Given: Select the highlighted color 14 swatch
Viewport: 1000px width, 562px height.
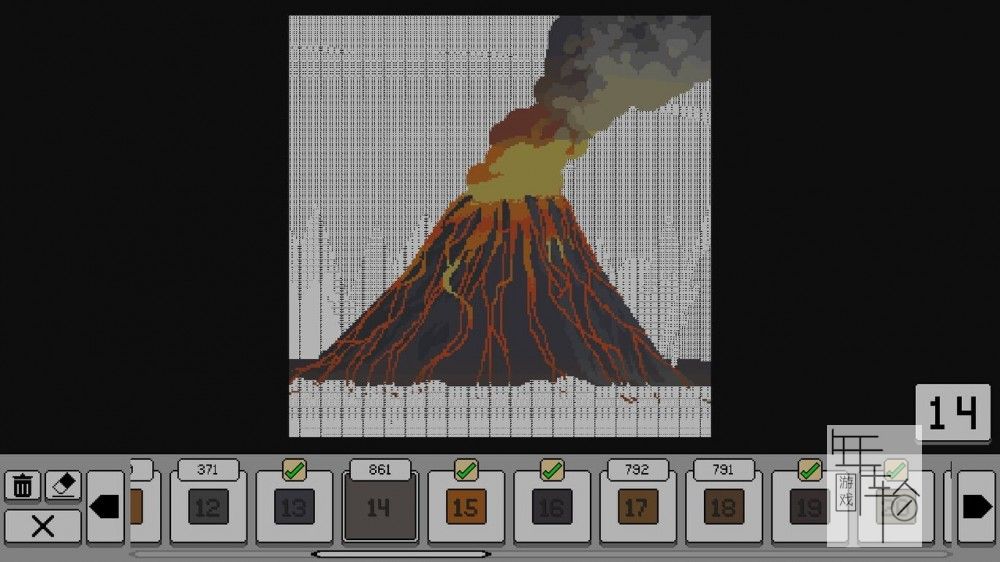Looking at the screenshot, I should point(379,508).
